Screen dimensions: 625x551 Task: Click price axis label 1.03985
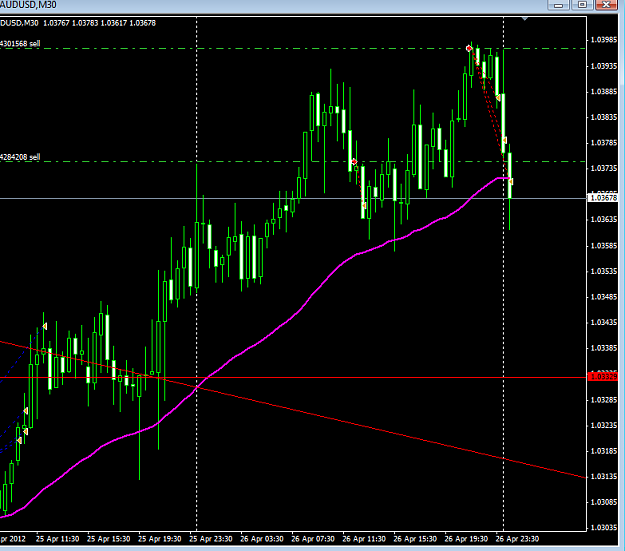[603, 40]
